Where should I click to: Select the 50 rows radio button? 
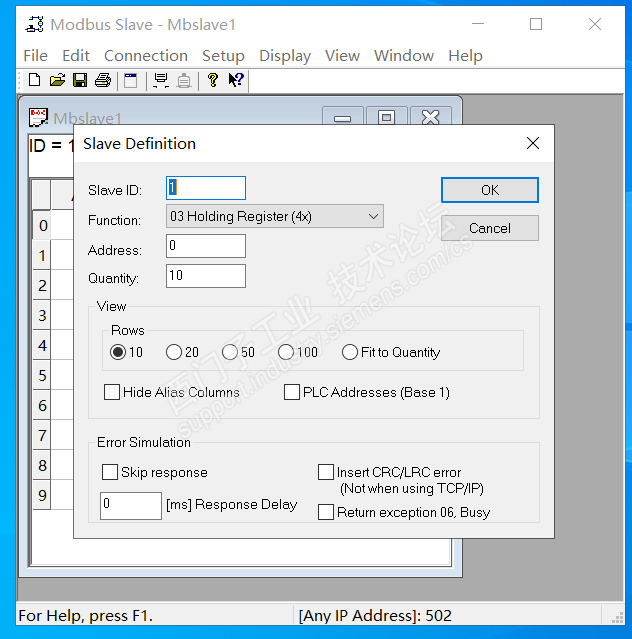point(229,352)
